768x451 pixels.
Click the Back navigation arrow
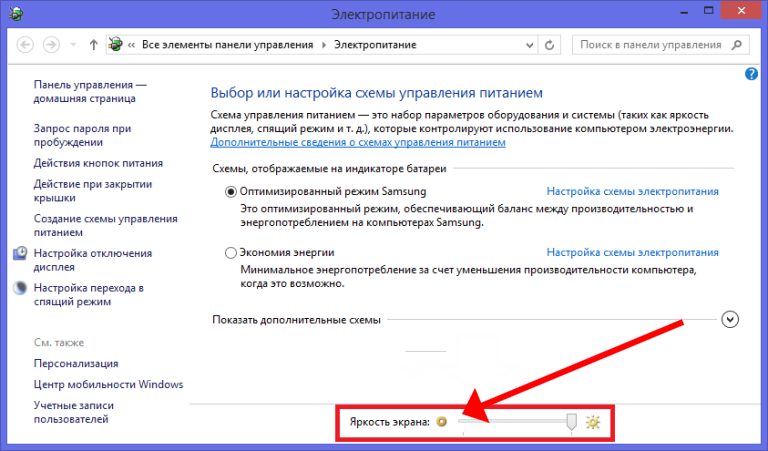pyautogui.click(x=26, y=45)
